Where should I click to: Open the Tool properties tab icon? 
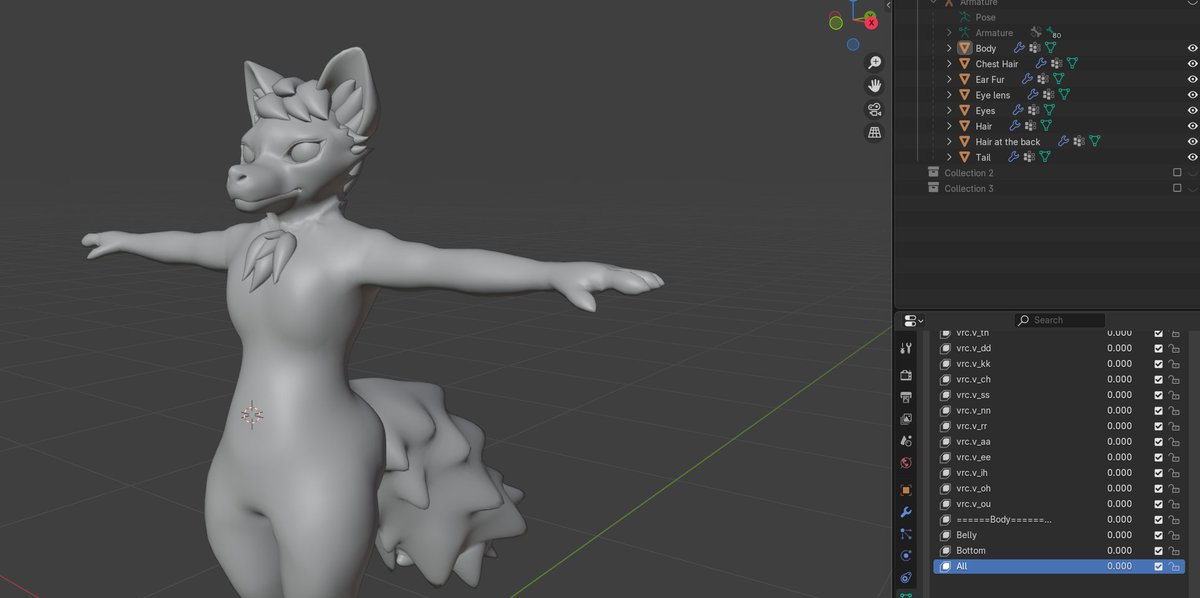click(x=906, y=348)
